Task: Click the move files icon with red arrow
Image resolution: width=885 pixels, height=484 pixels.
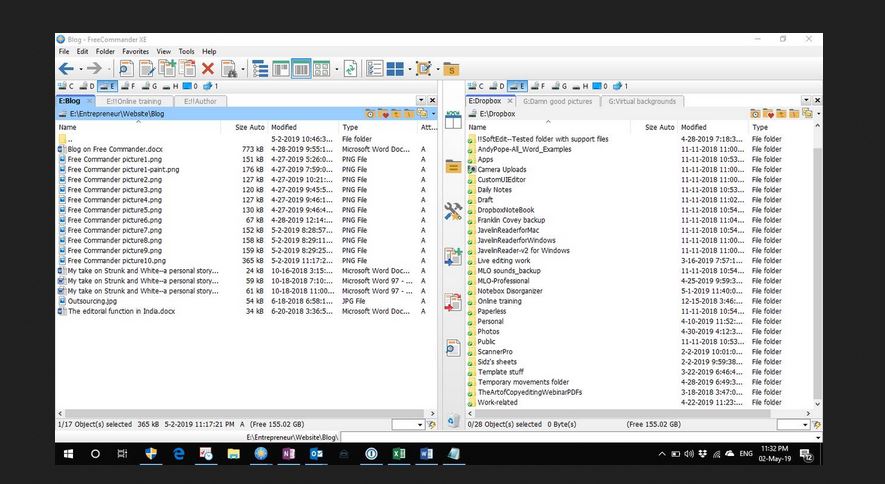Action: point(187,68)
